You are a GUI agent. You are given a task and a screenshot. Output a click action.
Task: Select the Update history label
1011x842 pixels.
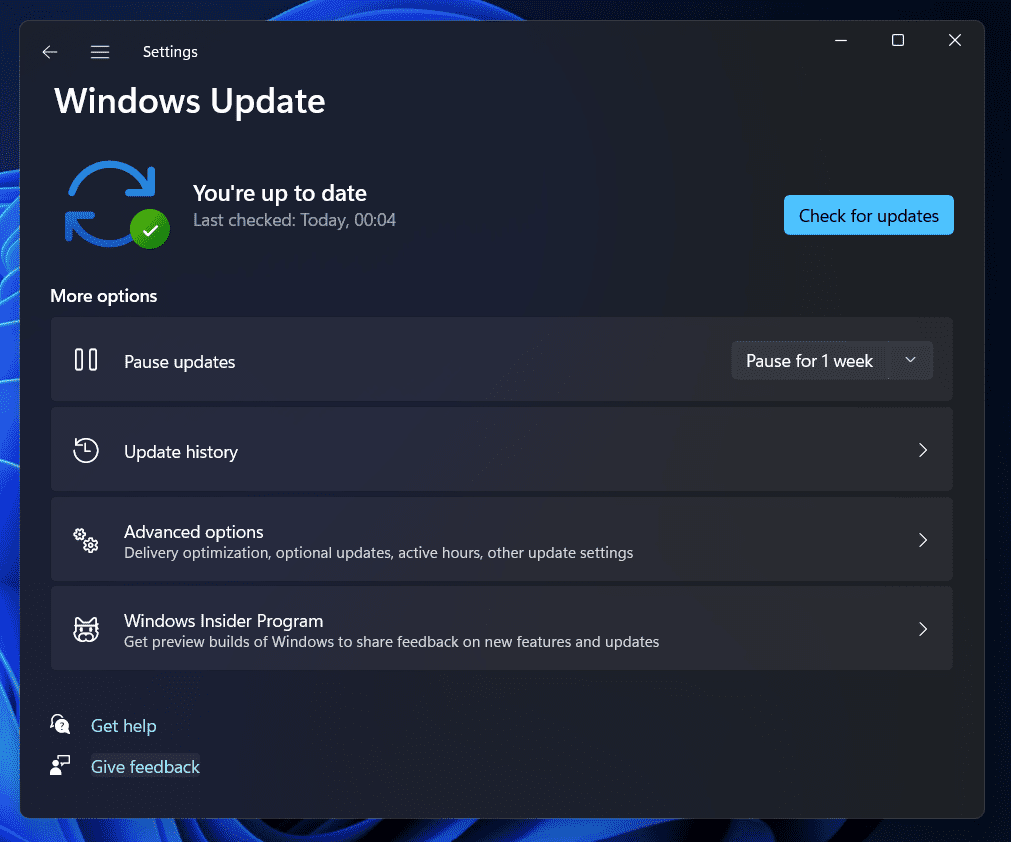pyautogui.click(x=181, y=452)
